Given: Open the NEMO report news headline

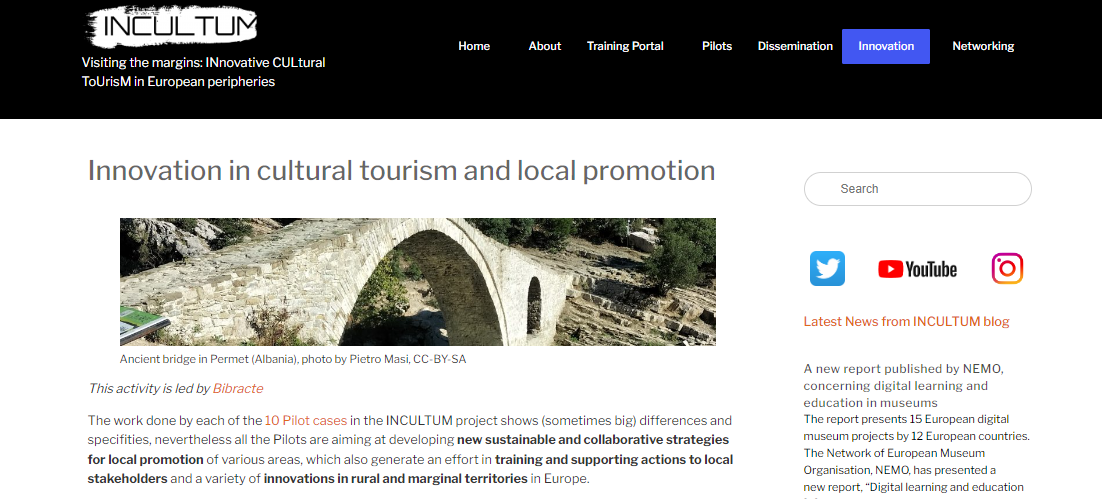Looking at the screenshot, I should 895,385.
